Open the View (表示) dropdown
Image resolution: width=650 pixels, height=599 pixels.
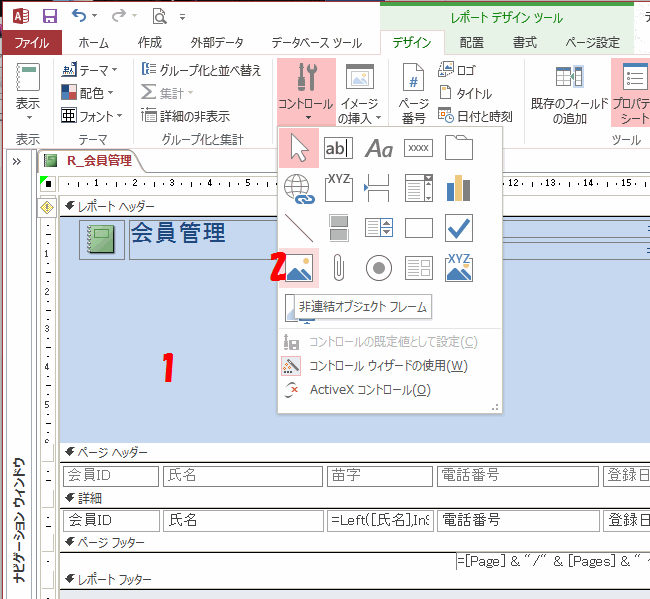pos(28,93)
